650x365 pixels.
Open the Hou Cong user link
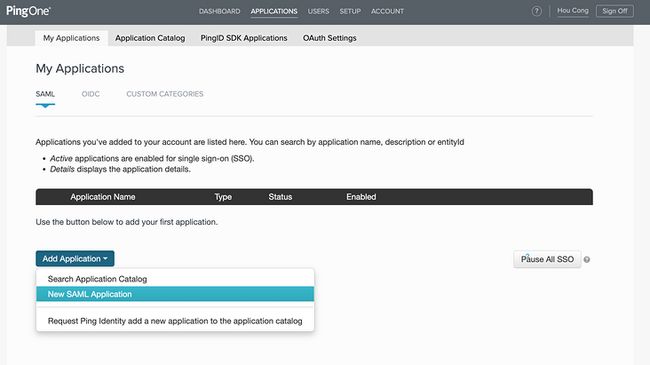tap(572, 11)
